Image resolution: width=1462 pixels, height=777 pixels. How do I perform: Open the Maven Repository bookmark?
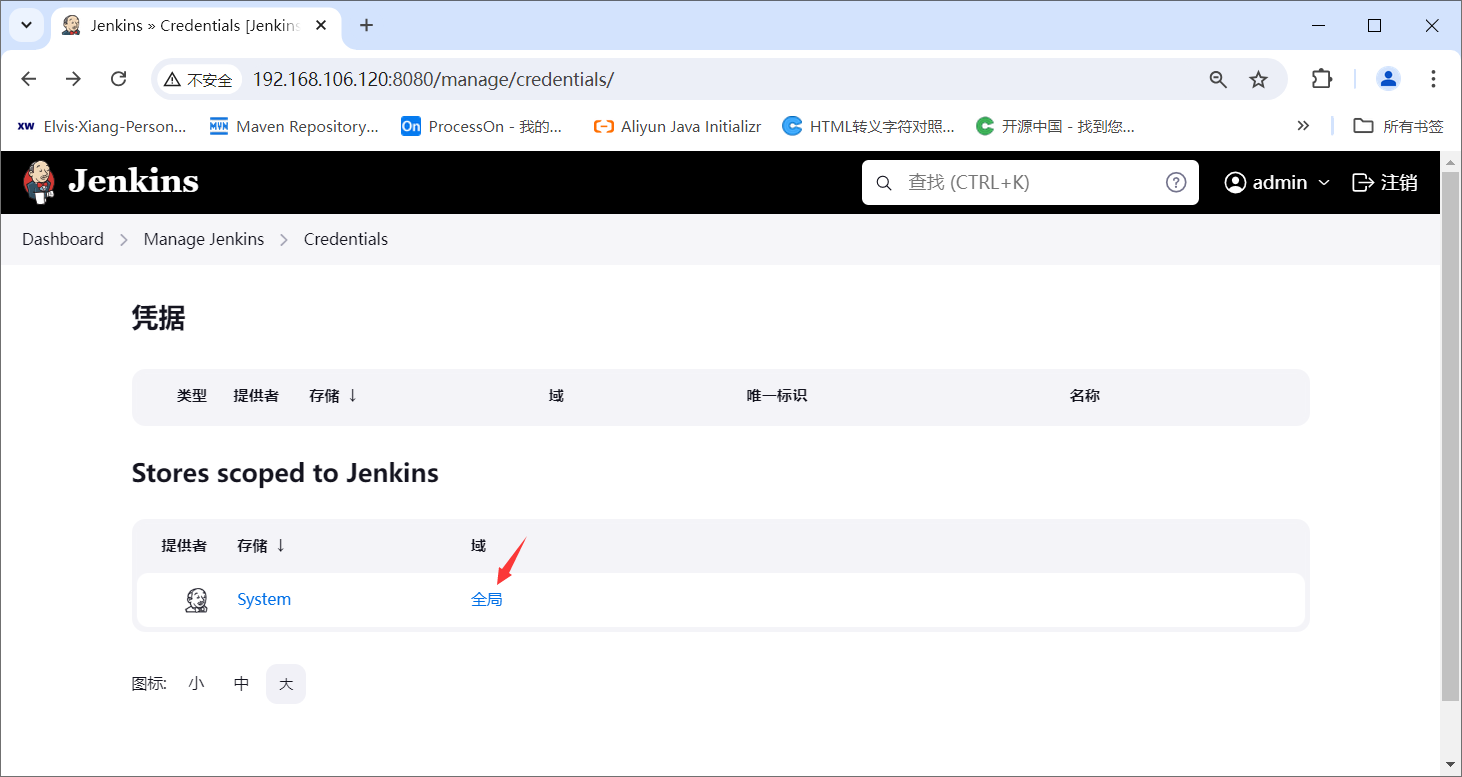click(294, 126)
